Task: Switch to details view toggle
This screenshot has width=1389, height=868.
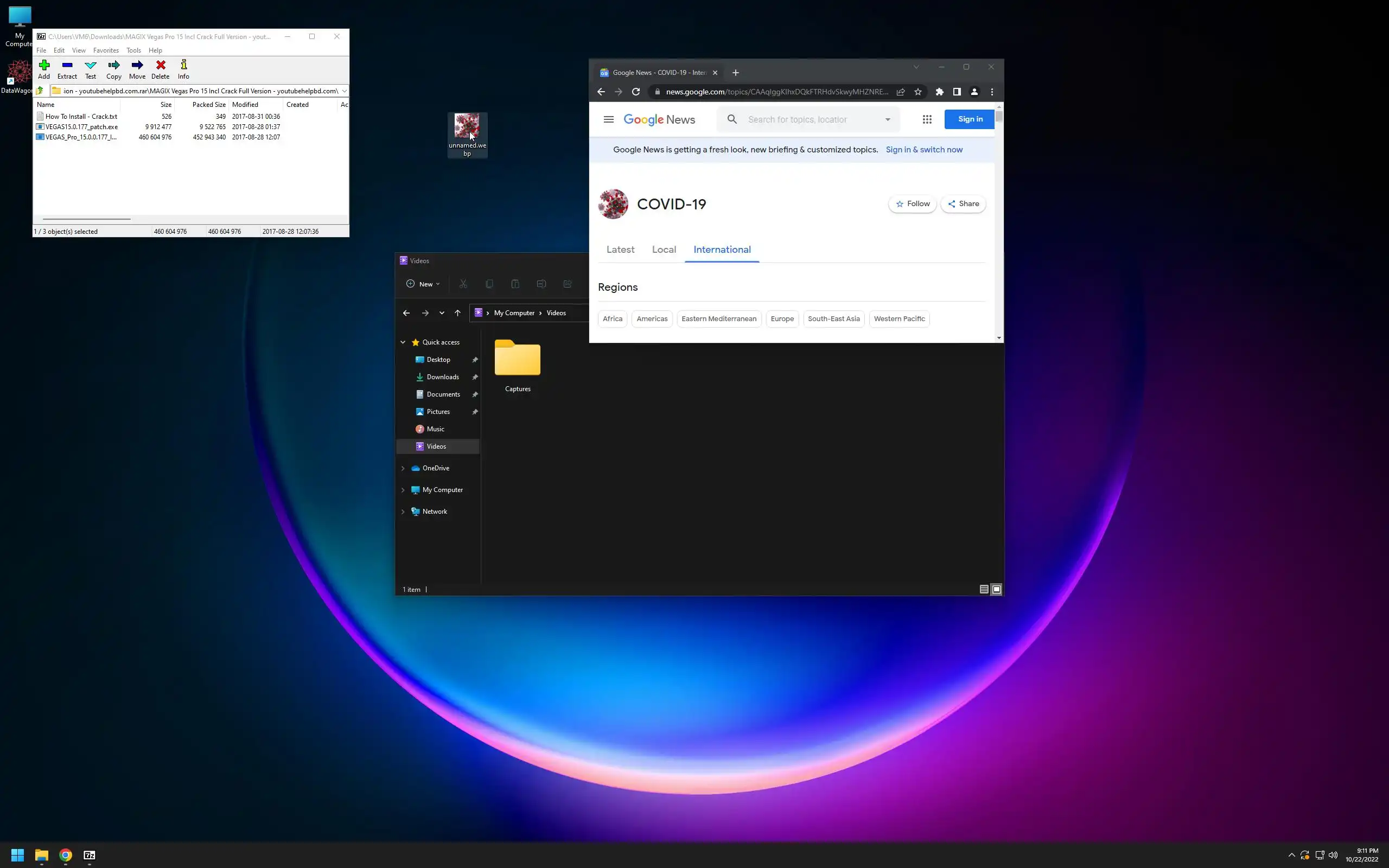Action: 984,589
